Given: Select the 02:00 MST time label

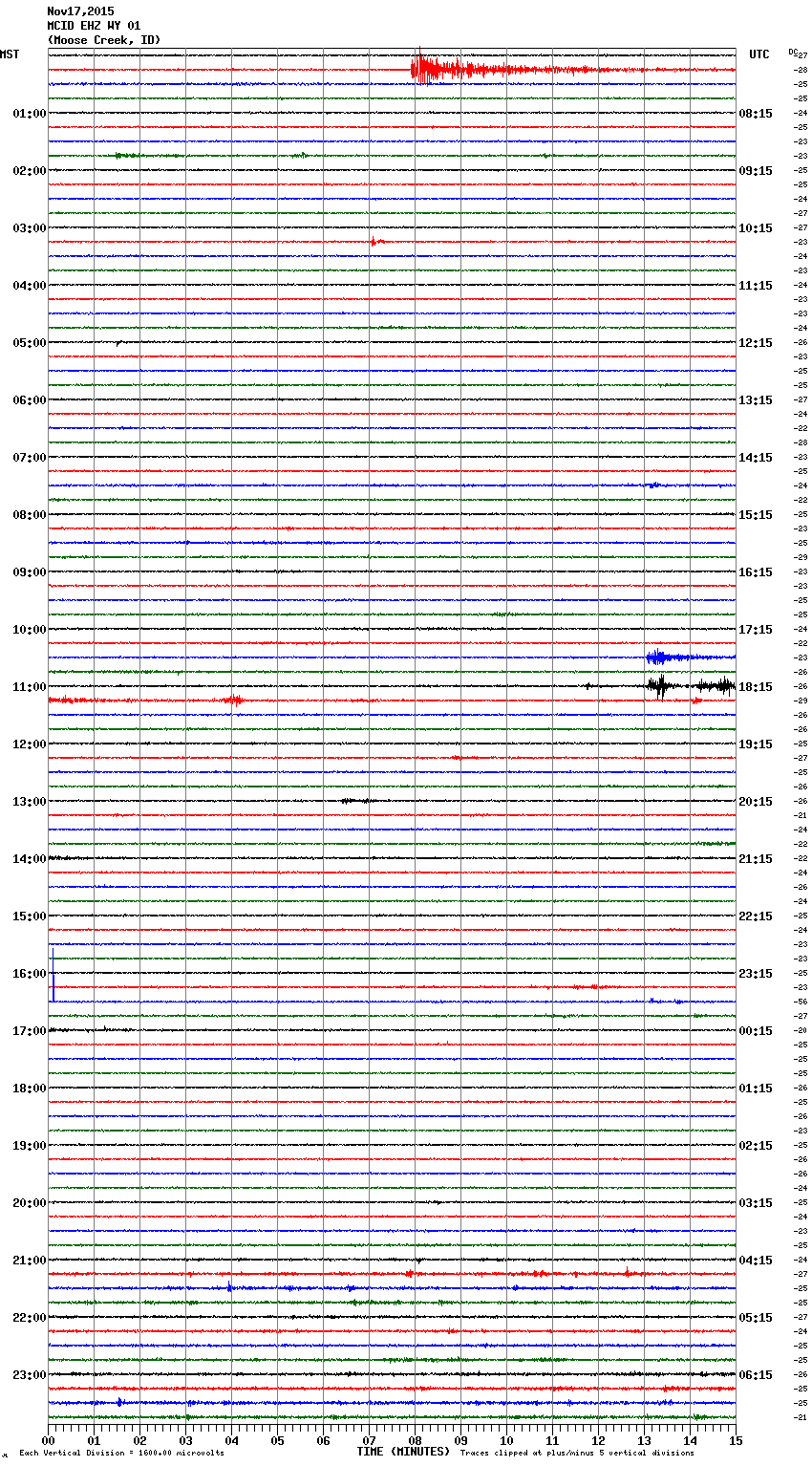Looking at the screenshot, I should [30, 171].
